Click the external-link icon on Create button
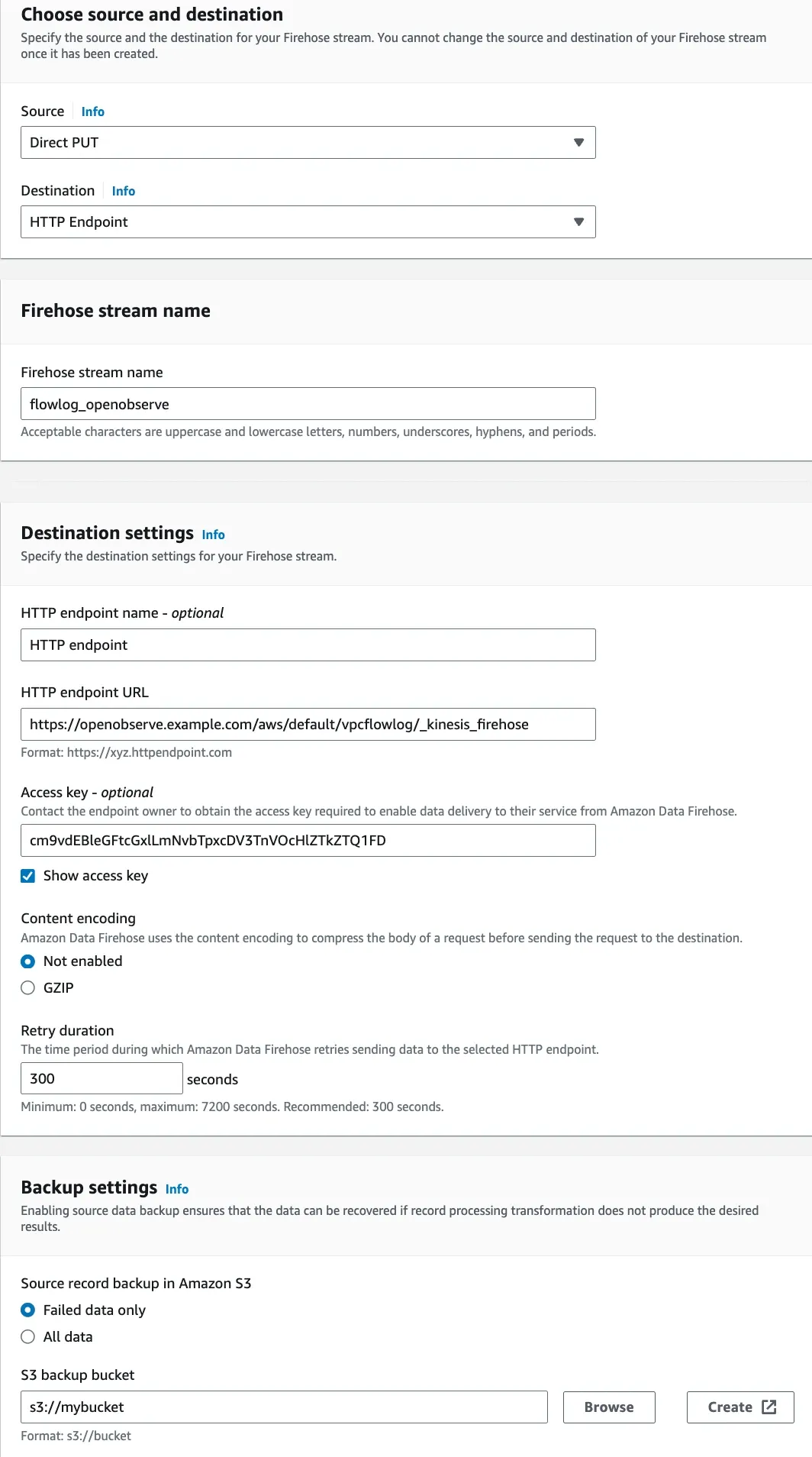Screen dimensions: 812x1457 pos(768,1407)
